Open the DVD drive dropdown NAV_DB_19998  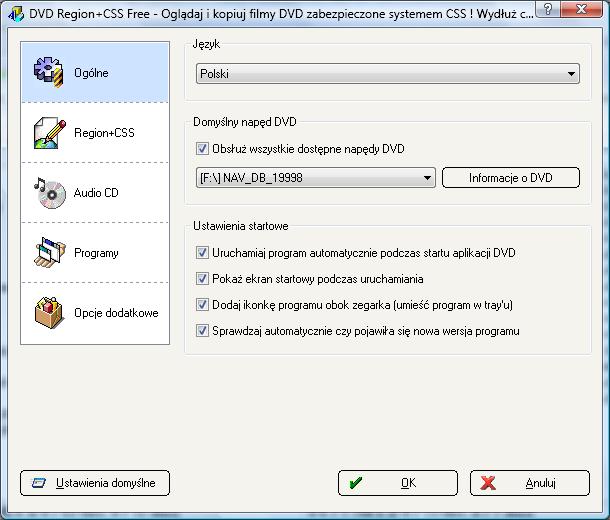point(316,178)
